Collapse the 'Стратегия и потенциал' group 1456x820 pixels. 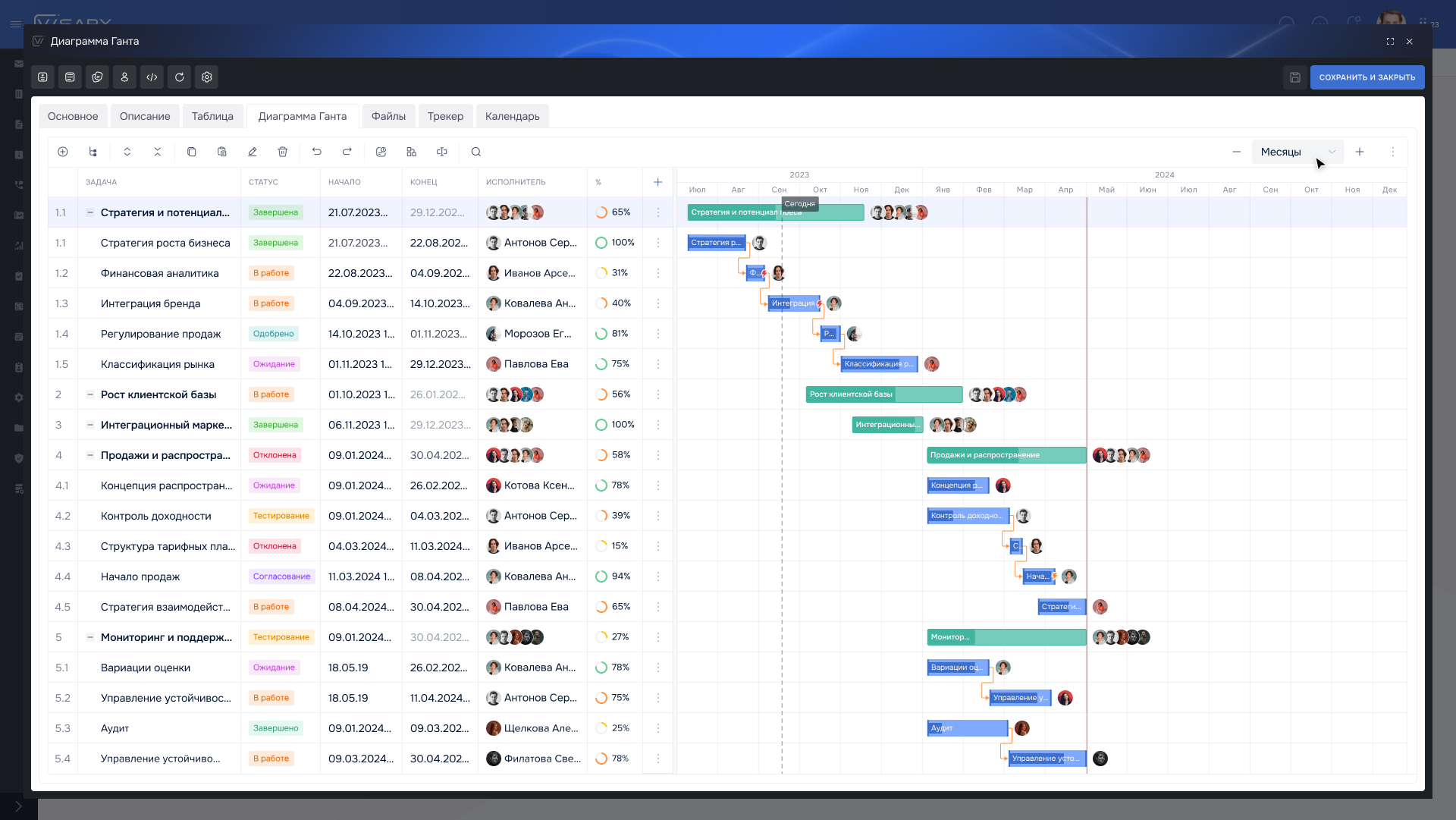(x=90, y=212)
